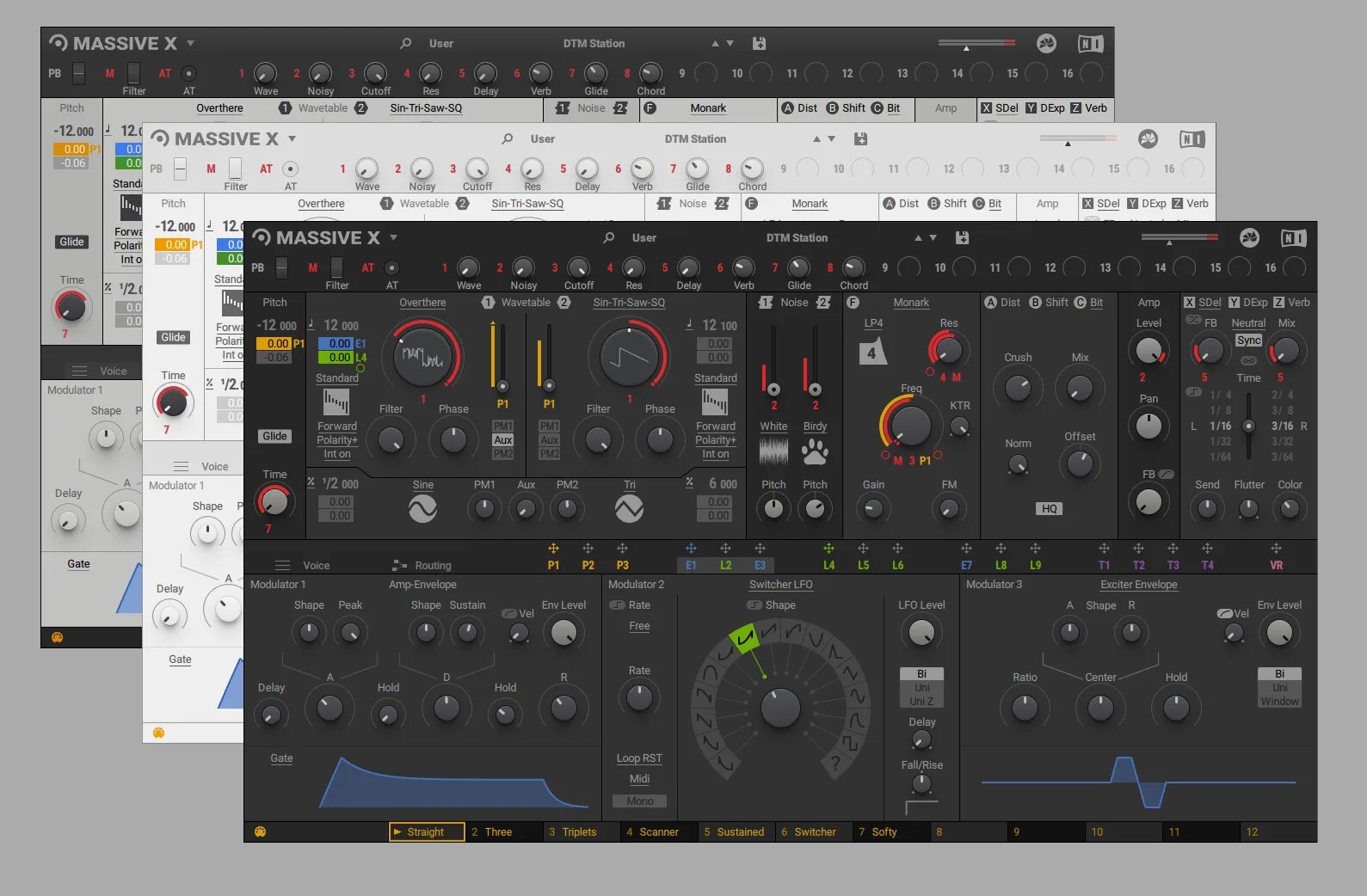
Task: Open the Sin-Tri-Saw-SQ wavetable selector
Action: coord(629,303)
